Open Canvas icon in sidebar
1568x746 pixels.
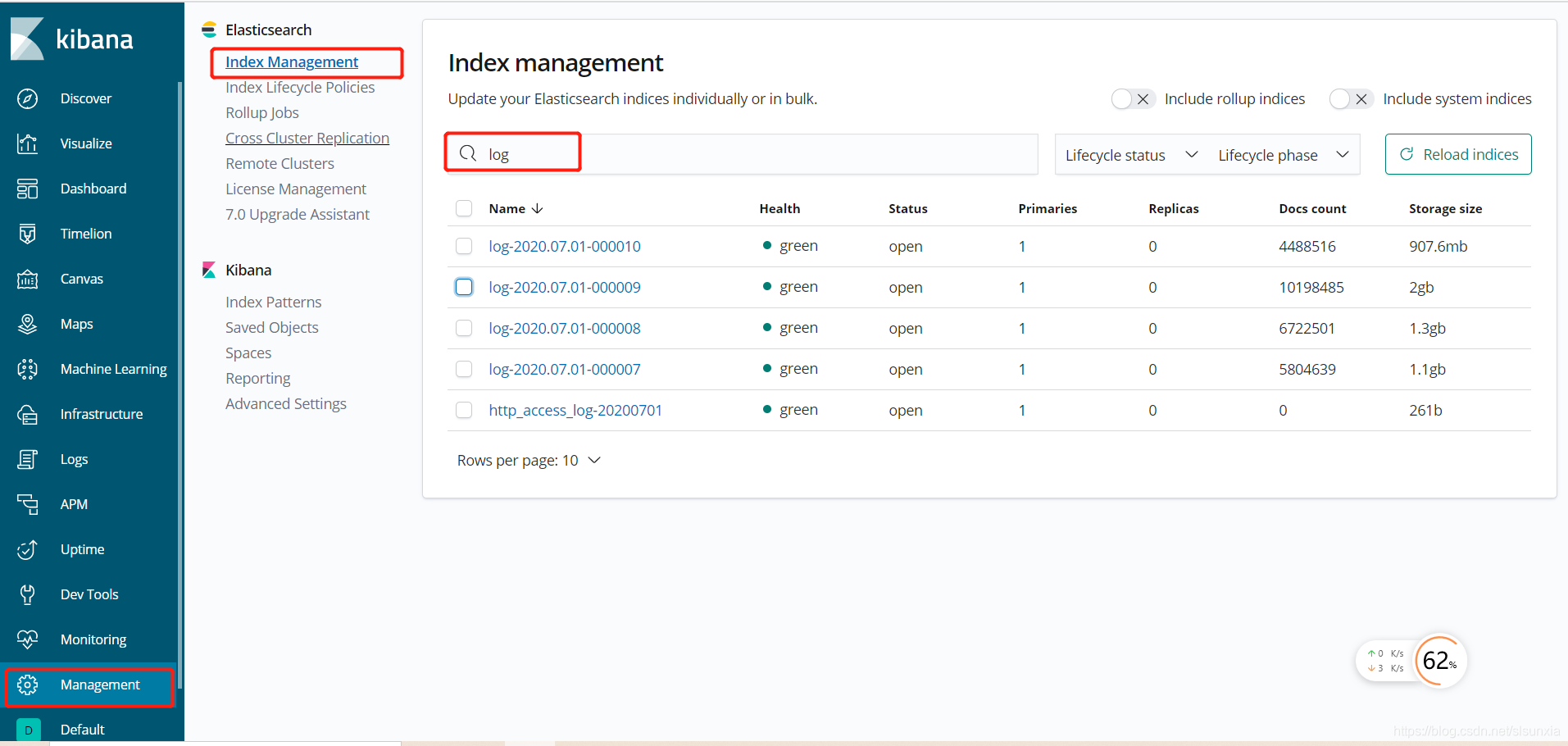[27, 279]
